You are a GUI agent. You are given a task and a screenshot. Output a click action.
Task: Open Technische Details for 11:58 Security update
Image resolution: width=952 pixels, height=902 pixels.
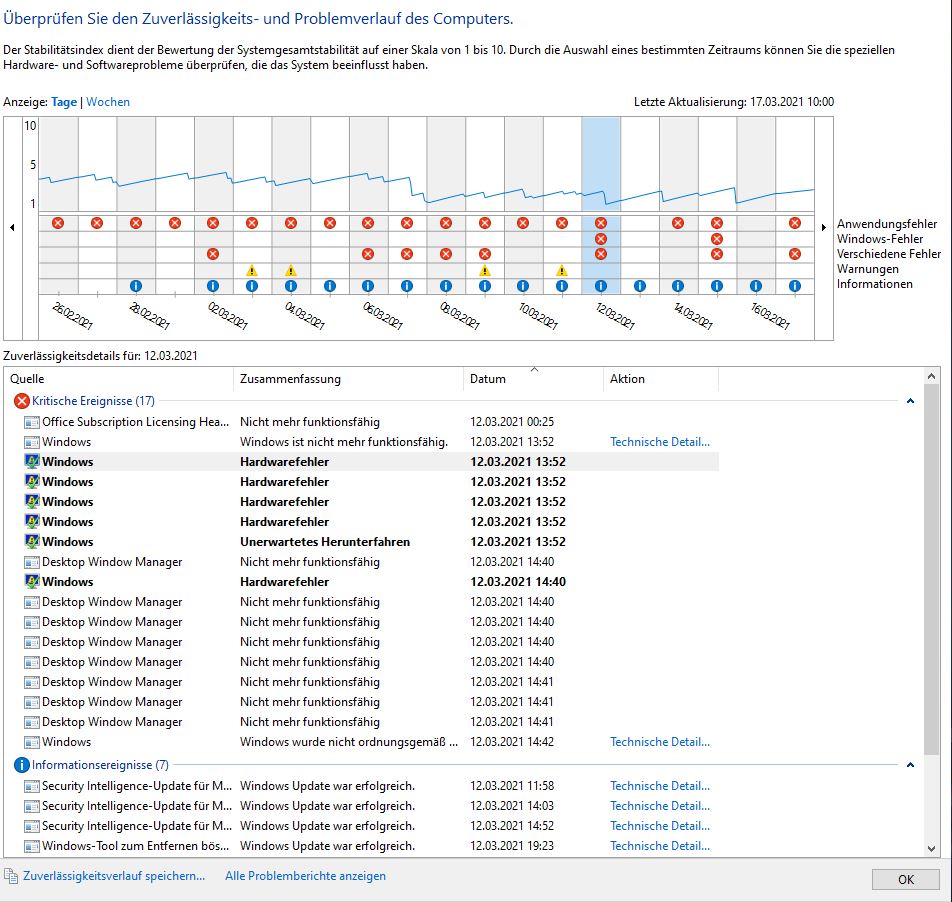click(660, 786)
